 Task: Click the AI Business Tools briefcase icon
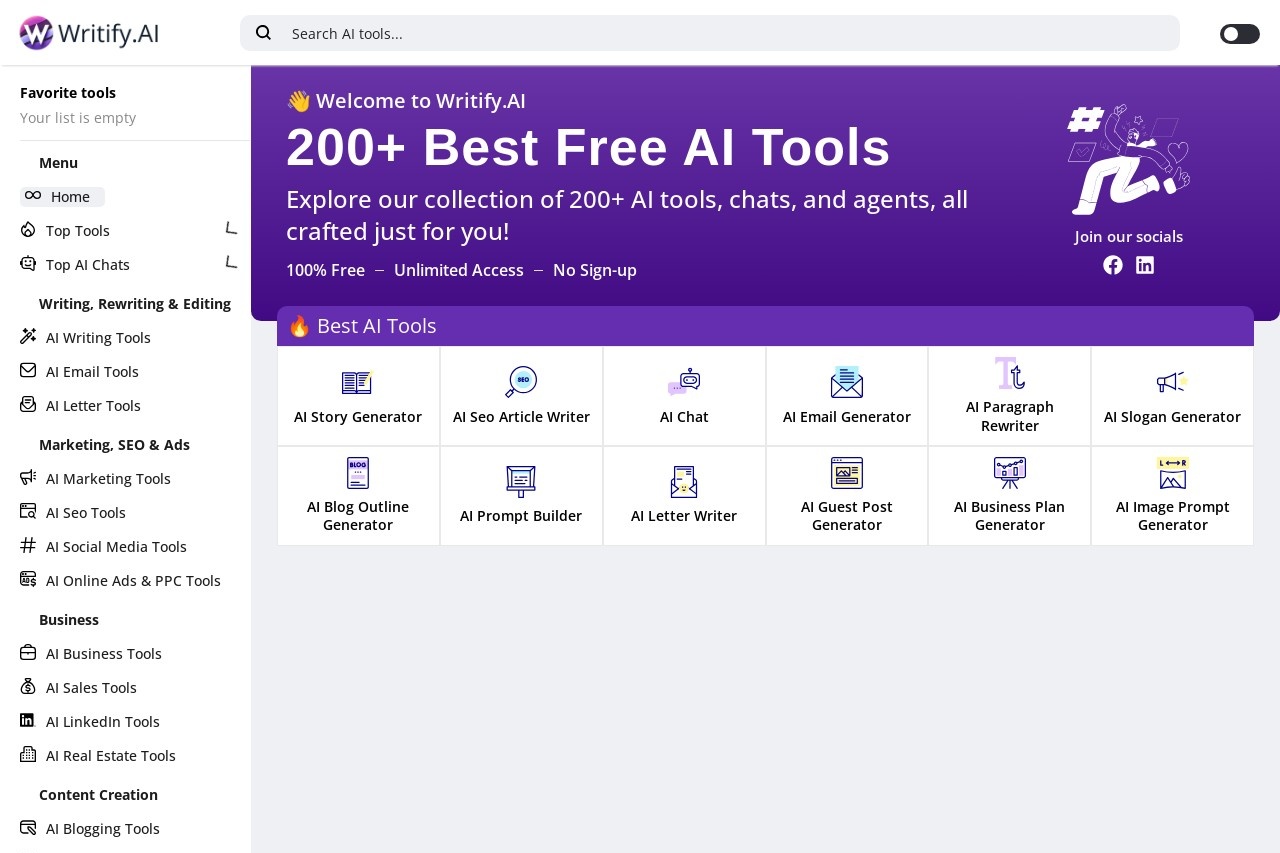[x=28, y=653]
